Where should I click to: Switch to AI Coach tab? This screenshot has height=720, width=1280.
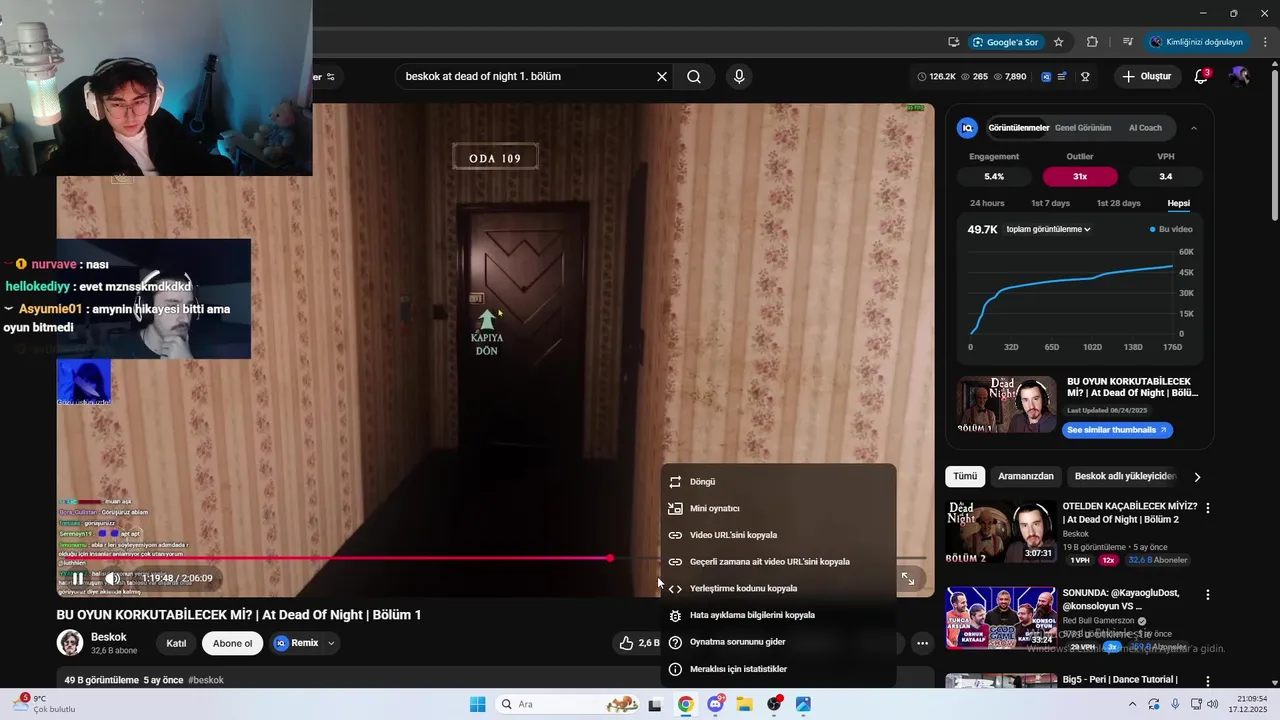pyautogui.click(x=1145, y=128)
